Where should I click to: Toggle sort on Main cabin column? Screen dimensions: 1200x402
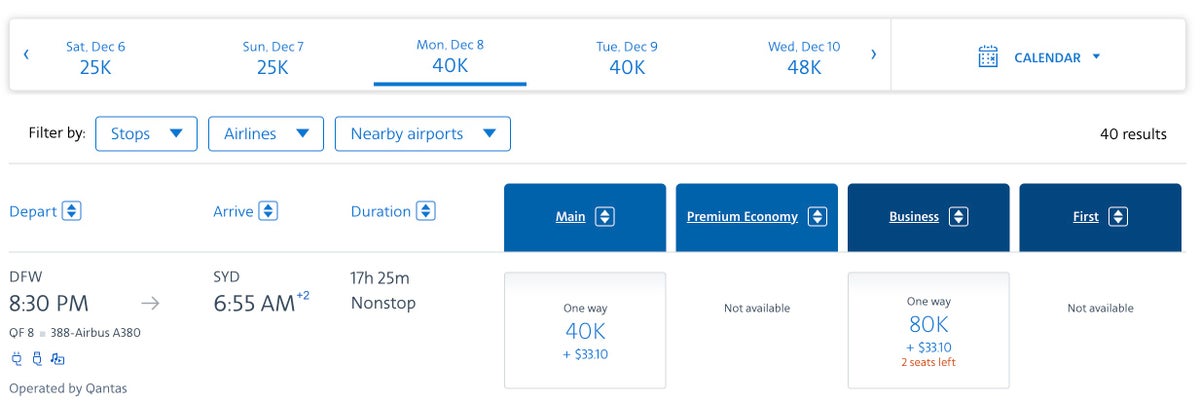(605, 217)
